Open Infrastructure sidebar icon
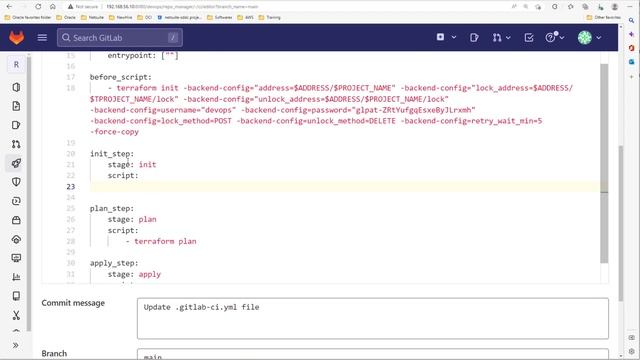This screenshot has height=360, width=640. coord(16,239)
